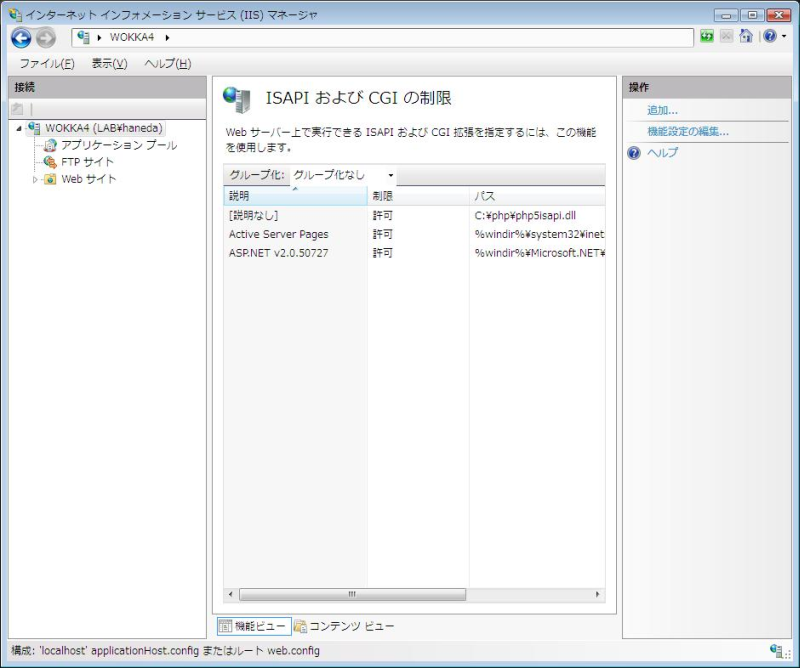This screenshot has width=800, height=668.
Task: Sort by パス column header
Action: [x=537, y=196]
